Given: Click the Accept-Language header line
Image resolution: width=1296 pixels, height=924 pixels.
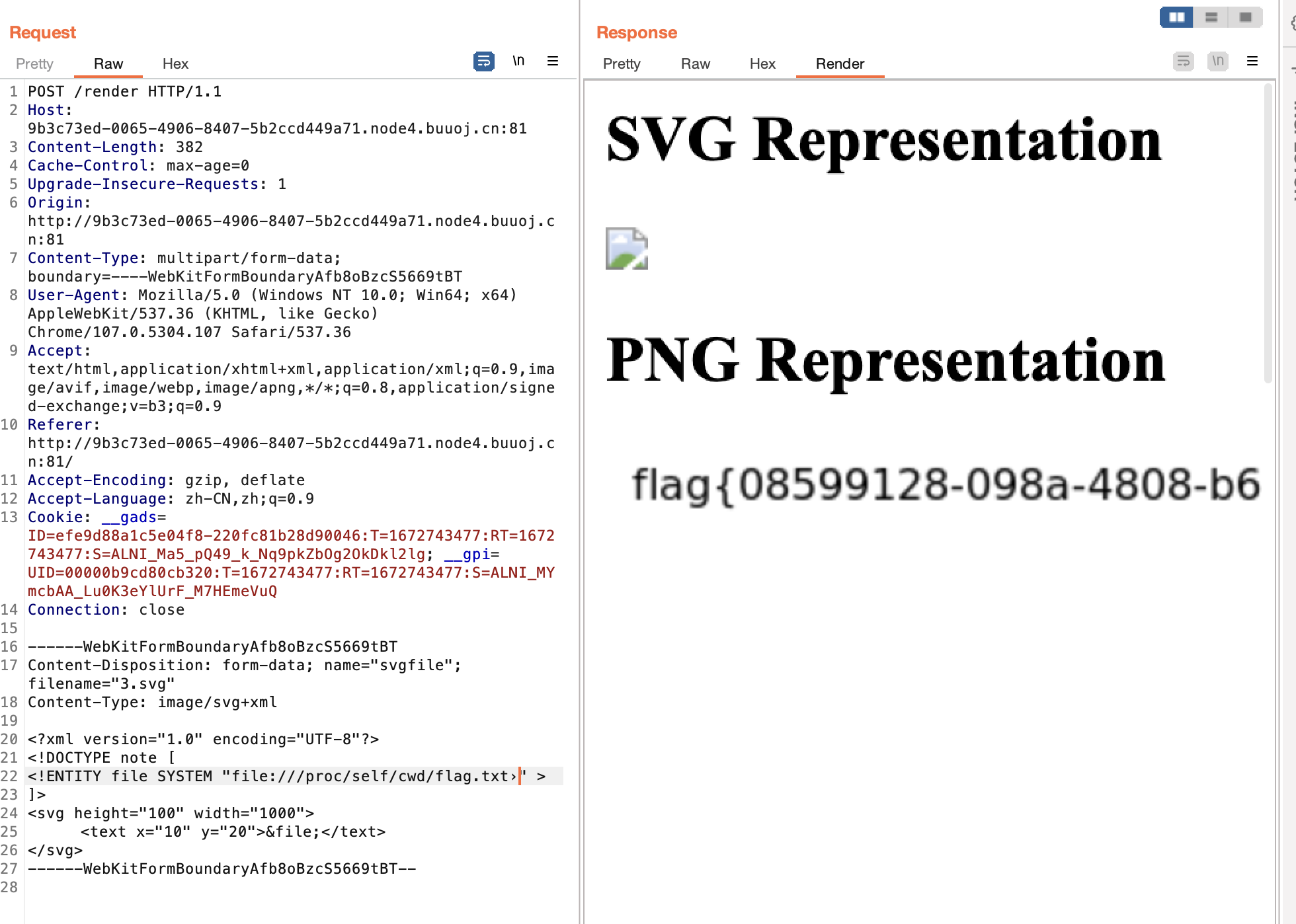Looking at the screenshot, I should click(171, 498).
